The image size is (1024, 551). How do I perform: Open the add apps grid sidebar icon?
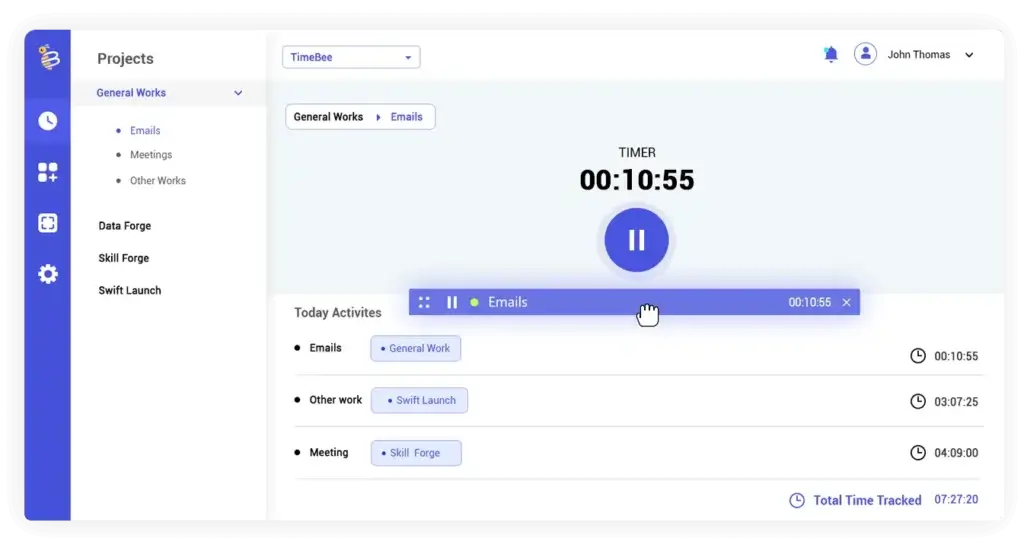tap(48, 172)
